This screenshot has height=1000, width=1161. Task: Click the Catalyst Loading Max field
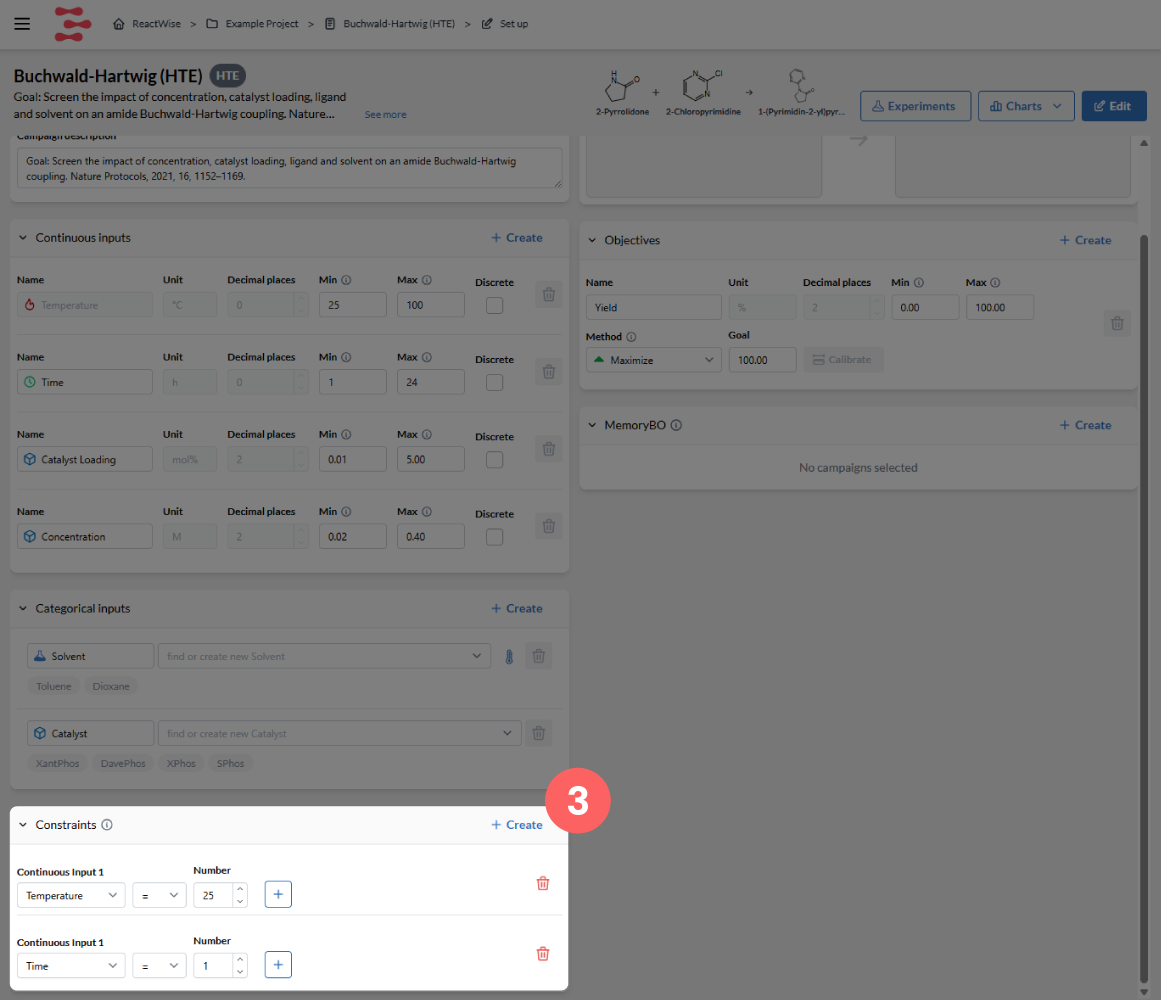(431, 459)
